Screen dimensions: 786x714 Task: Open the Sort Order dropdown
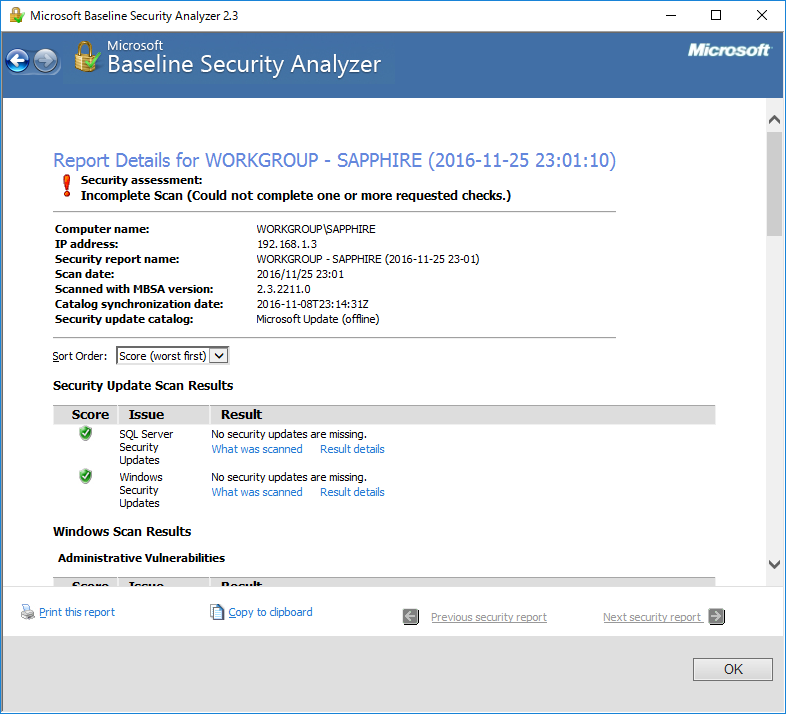coord(172,355)
